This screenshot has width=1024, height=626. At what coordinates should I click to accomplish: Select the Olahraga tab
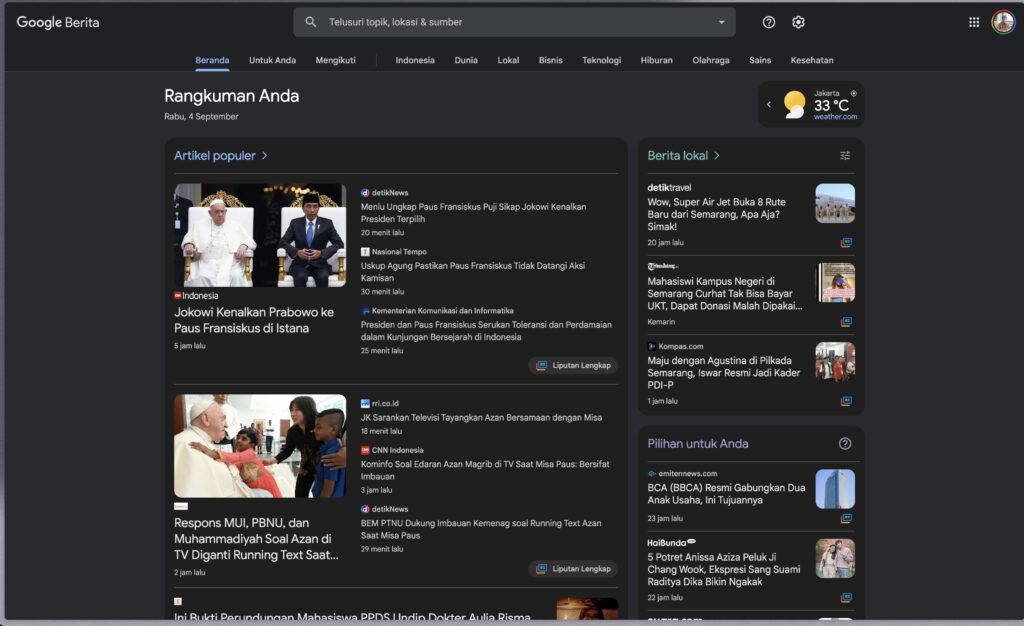(x=711, y=60)
